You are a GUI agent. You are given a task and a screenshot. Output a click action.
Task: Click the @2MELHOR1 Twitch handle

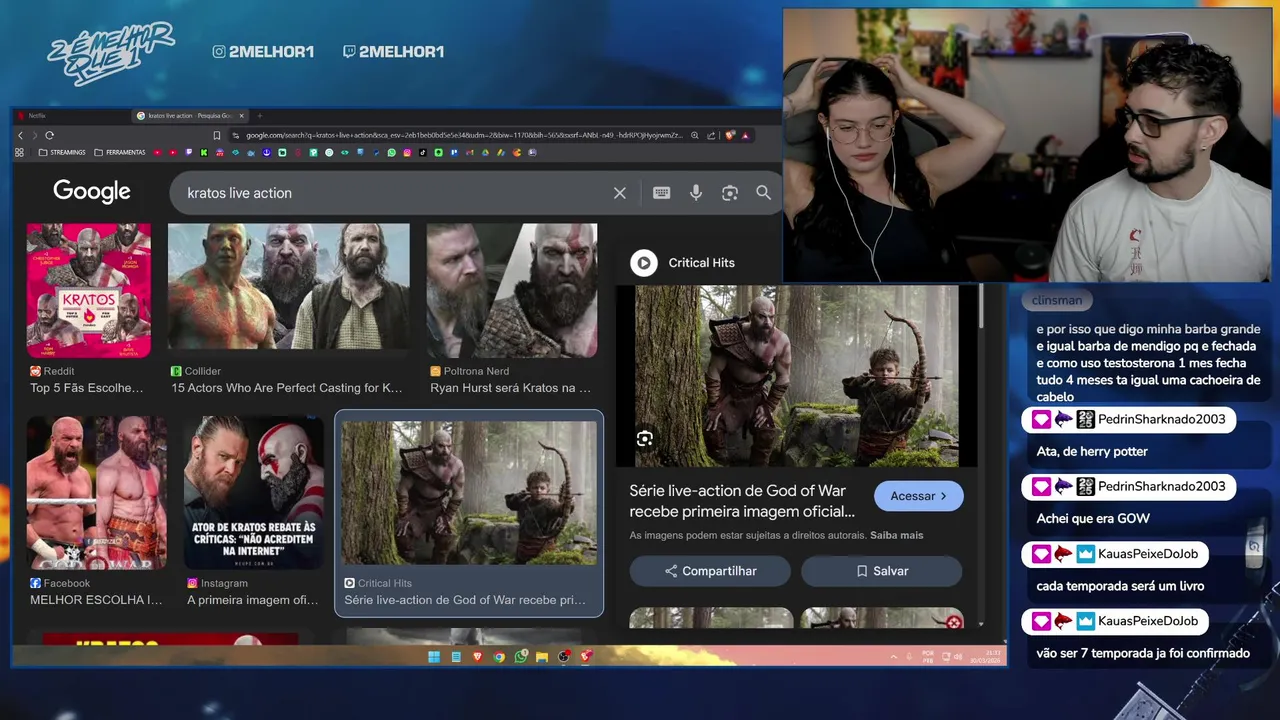tap(393, 52)
